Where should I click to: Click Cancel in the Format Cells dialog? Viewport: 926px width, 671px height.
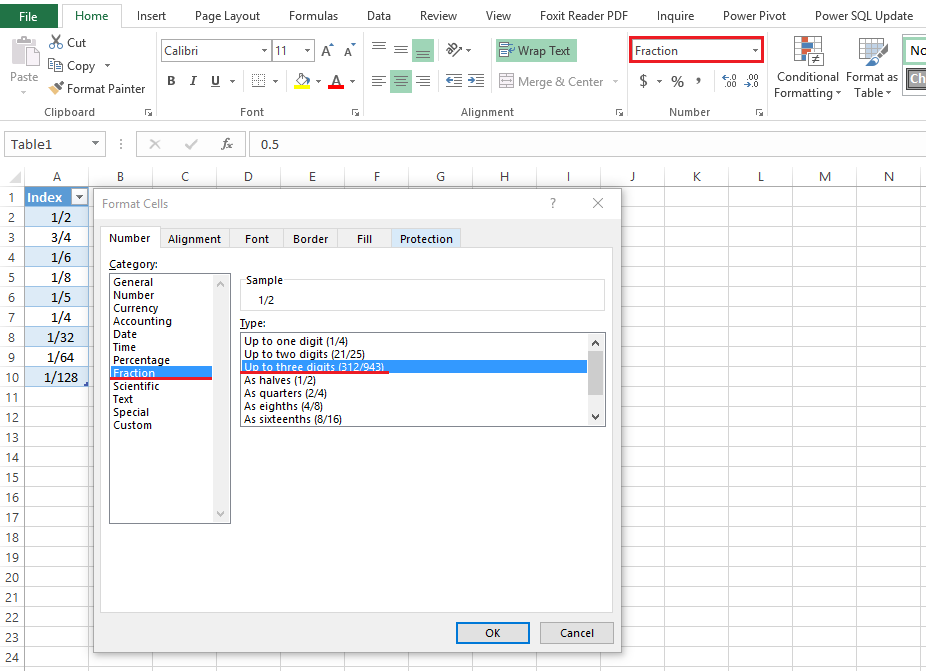[x=576, y=633]
